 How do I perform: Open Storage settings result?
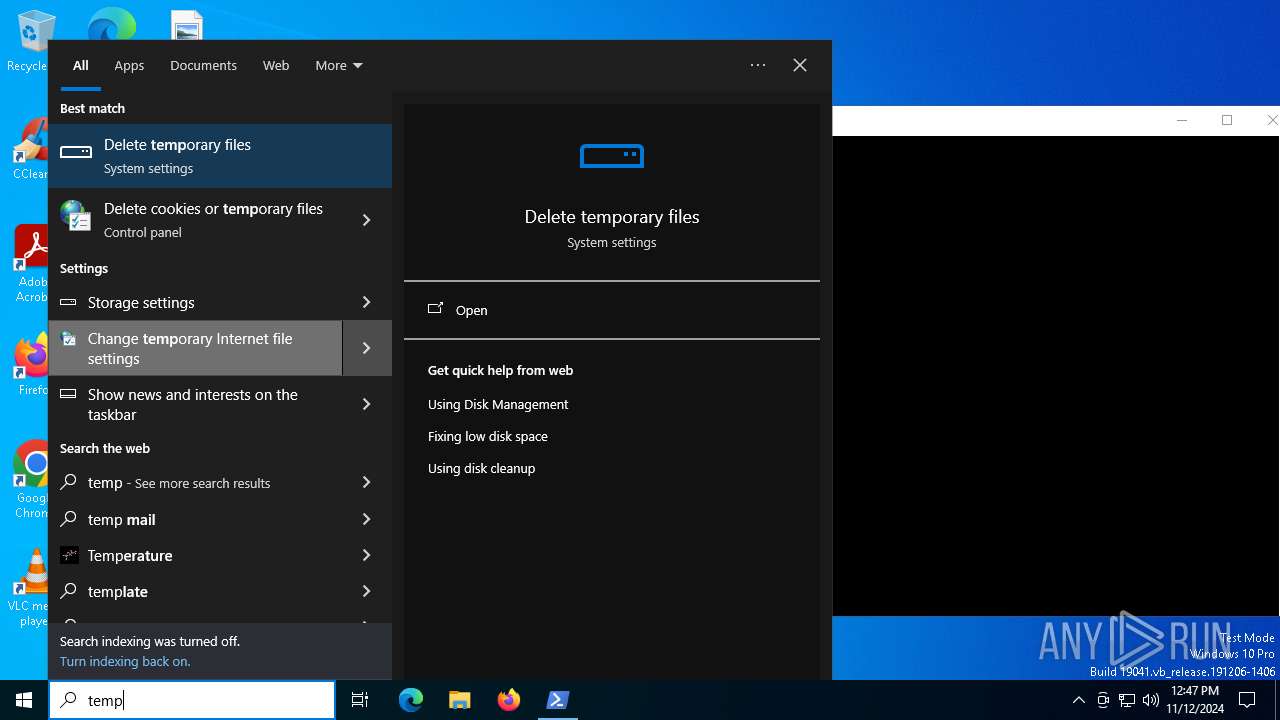pos(196,302)
